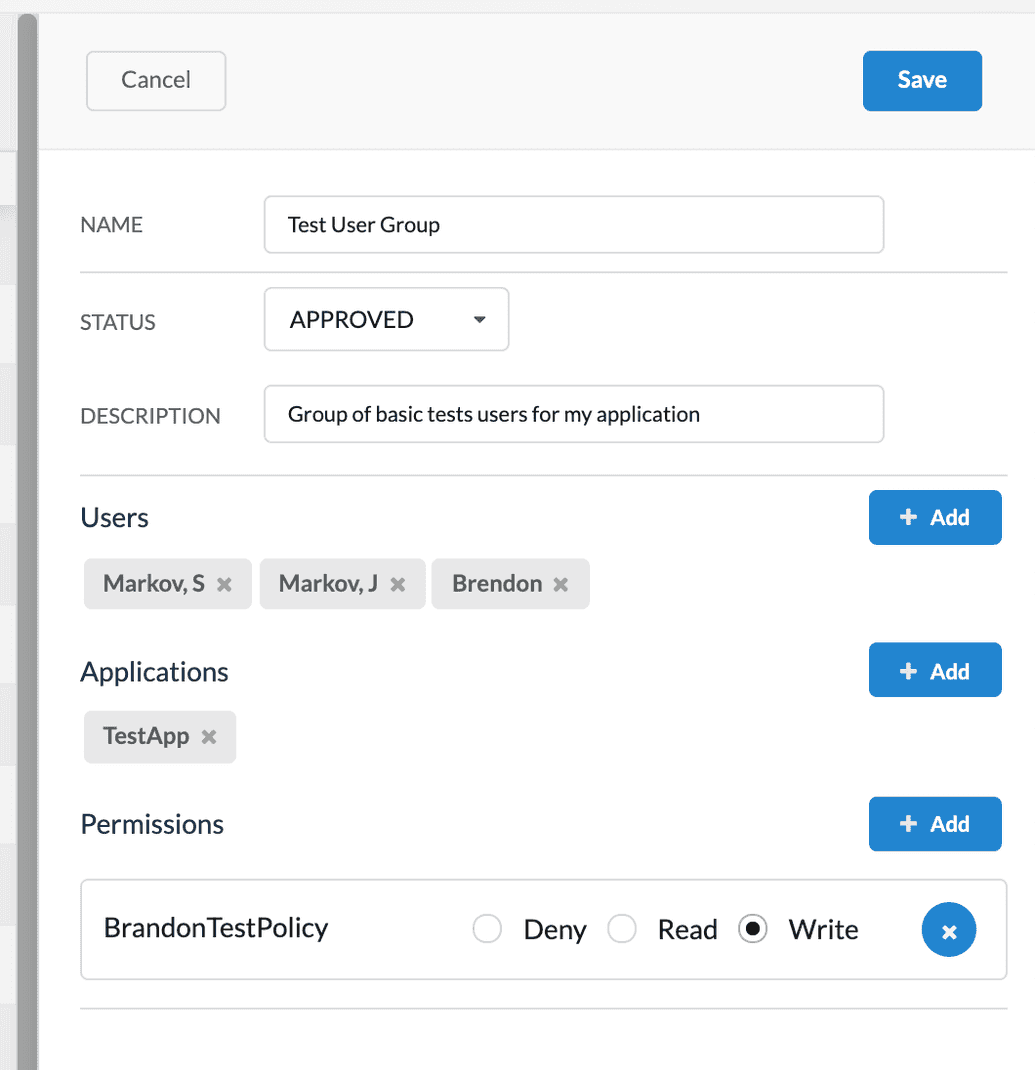The width and height of the screenshot is (1035, 1070).
Task: Remove Markov, S user chip
Action: [224, 585]
